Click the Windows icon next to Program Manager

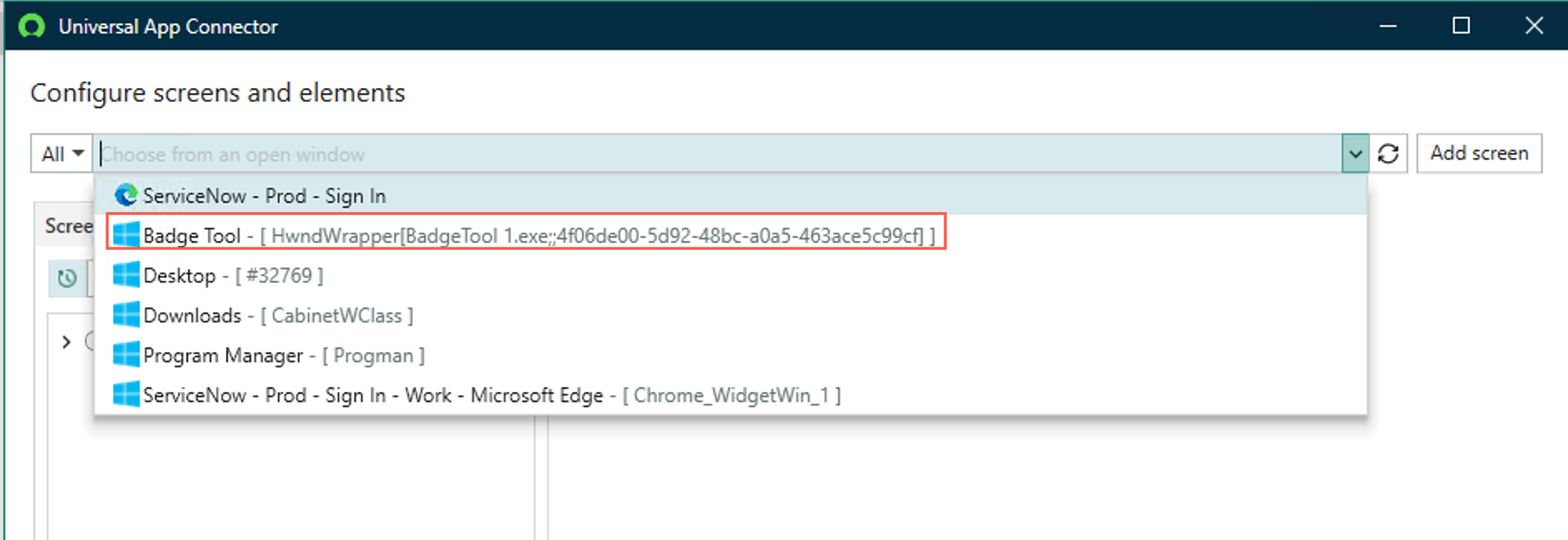[126, 355]
